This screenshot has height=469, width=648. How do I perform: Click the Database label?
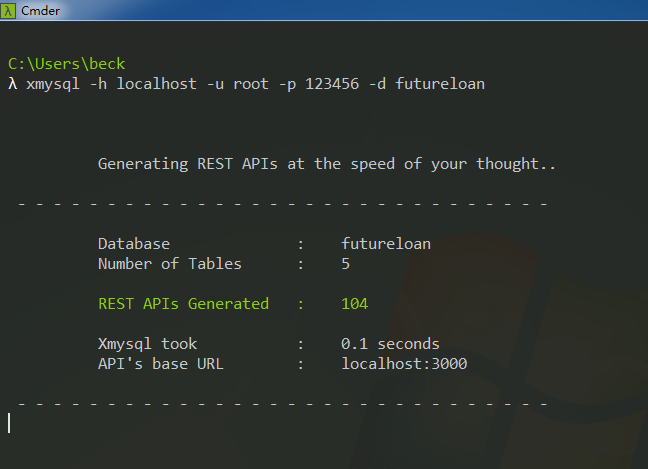pyautogui.click(x=134, y=244)
